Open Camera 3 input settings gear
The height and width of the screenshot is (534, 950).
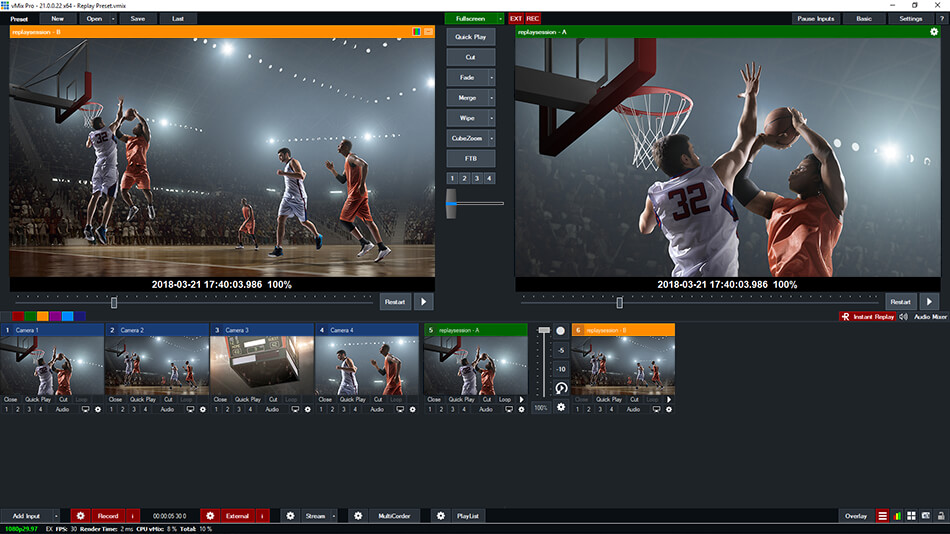pos(308,410)
